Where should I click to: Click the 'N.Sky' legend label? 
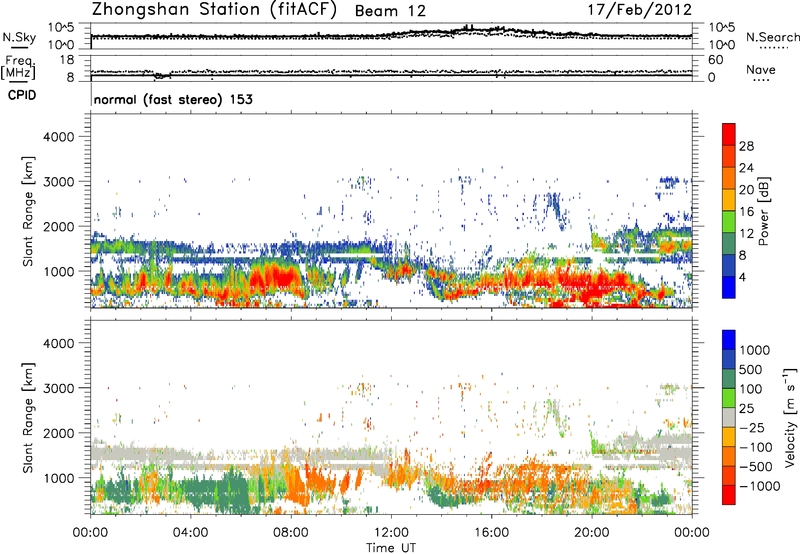pos(19,37)
